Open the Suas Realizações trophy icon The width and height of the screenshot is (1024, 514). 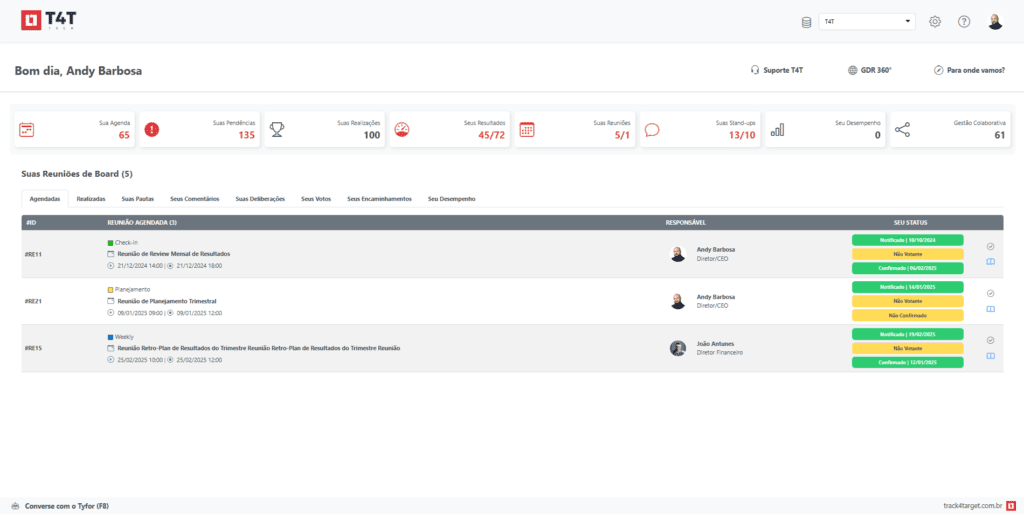click(x=277, y=129)
